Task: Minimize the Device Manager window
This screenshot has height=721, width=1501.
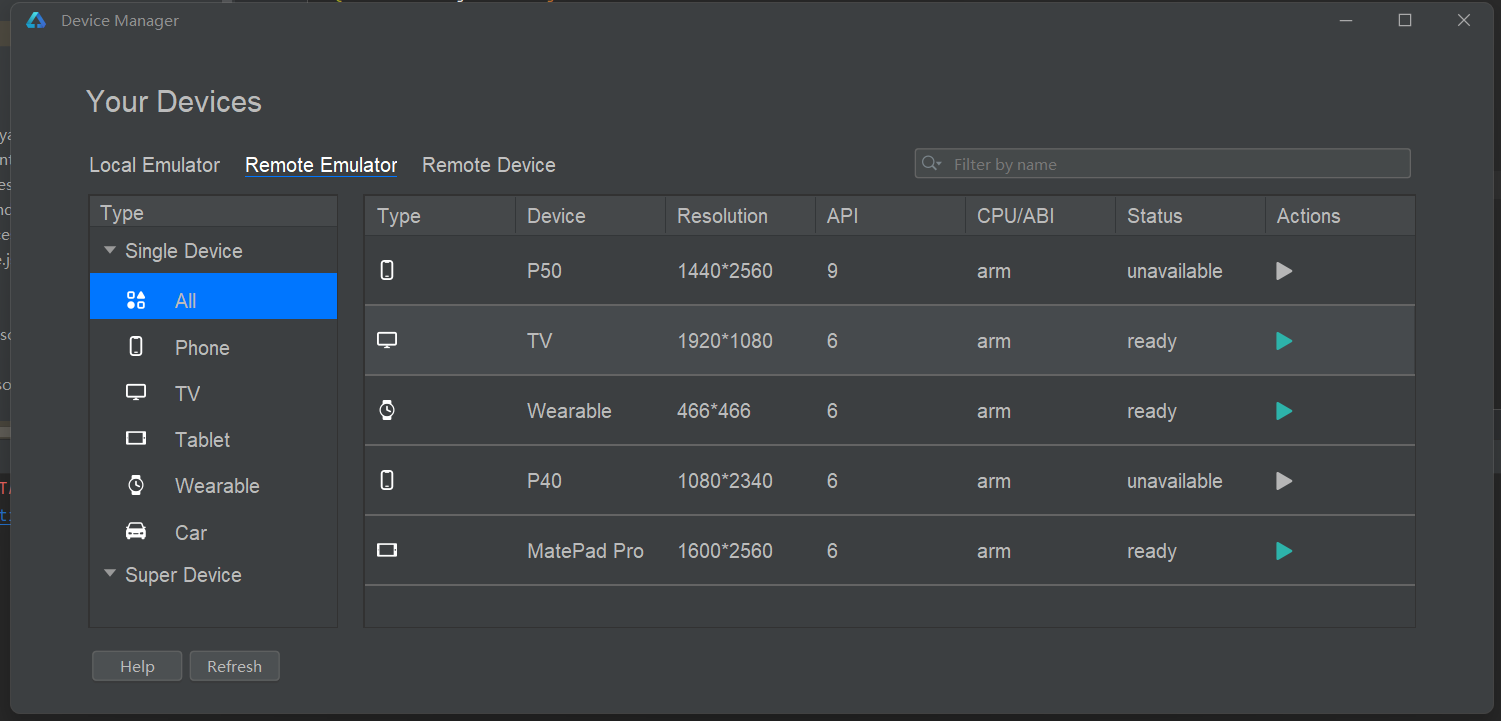Action: [1346, 20]
